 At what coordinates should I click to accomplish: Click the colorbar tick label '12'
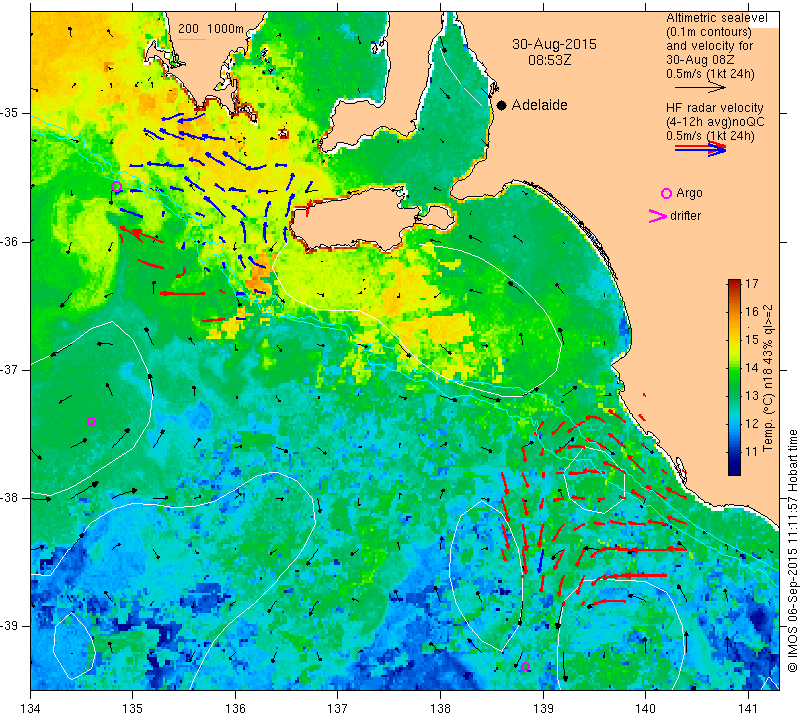tap(752, 424)
